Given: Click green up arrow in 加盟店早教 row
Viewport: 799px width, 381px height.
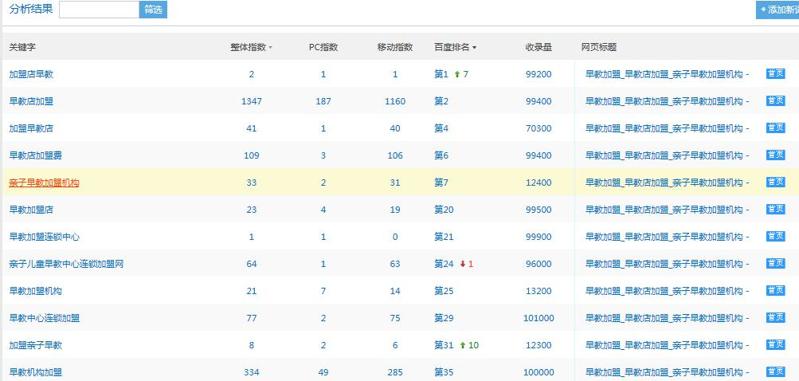Looking at the screenshot, I should pos(457,74).
